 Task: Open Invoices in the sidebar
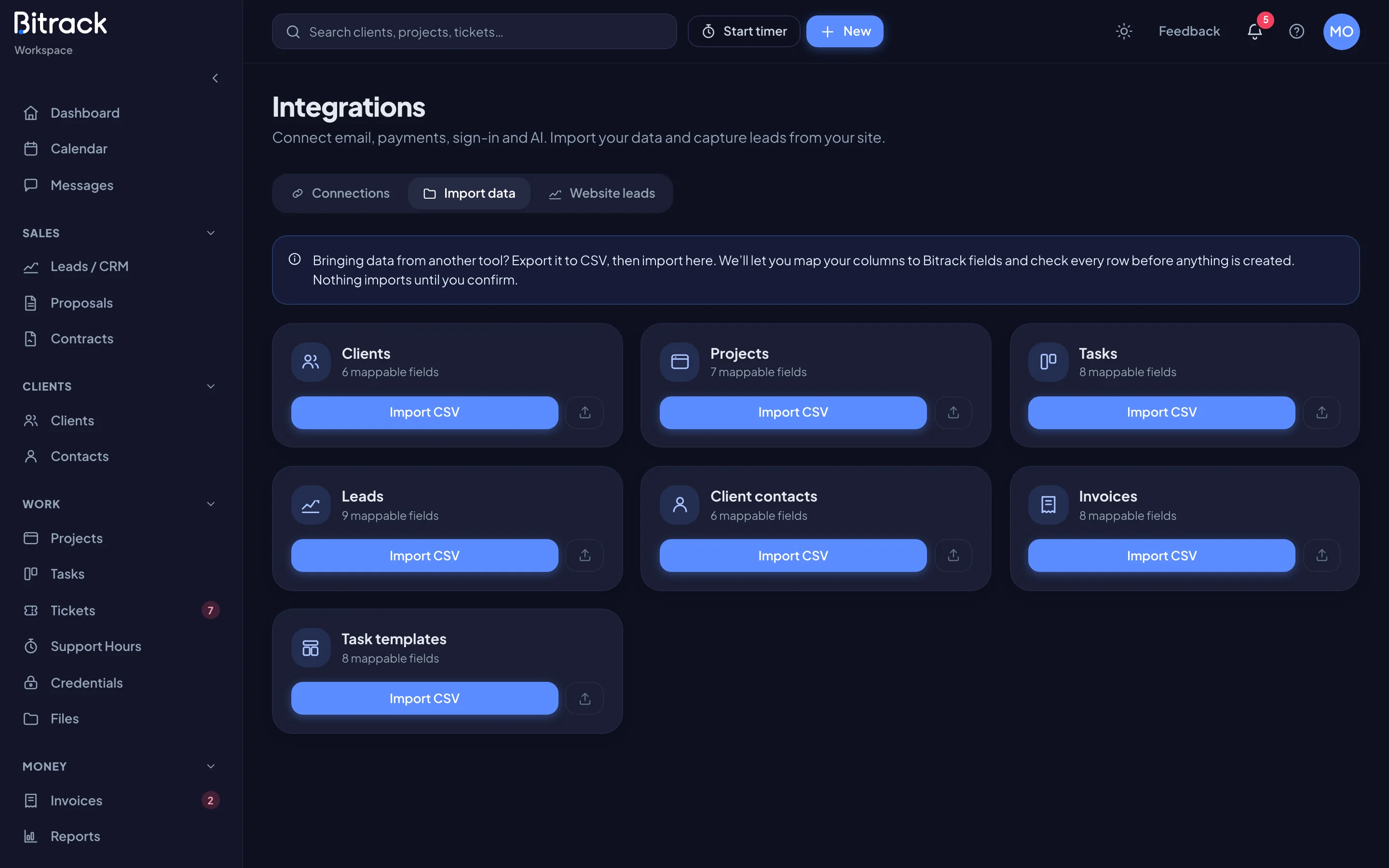tap(121, 800)
